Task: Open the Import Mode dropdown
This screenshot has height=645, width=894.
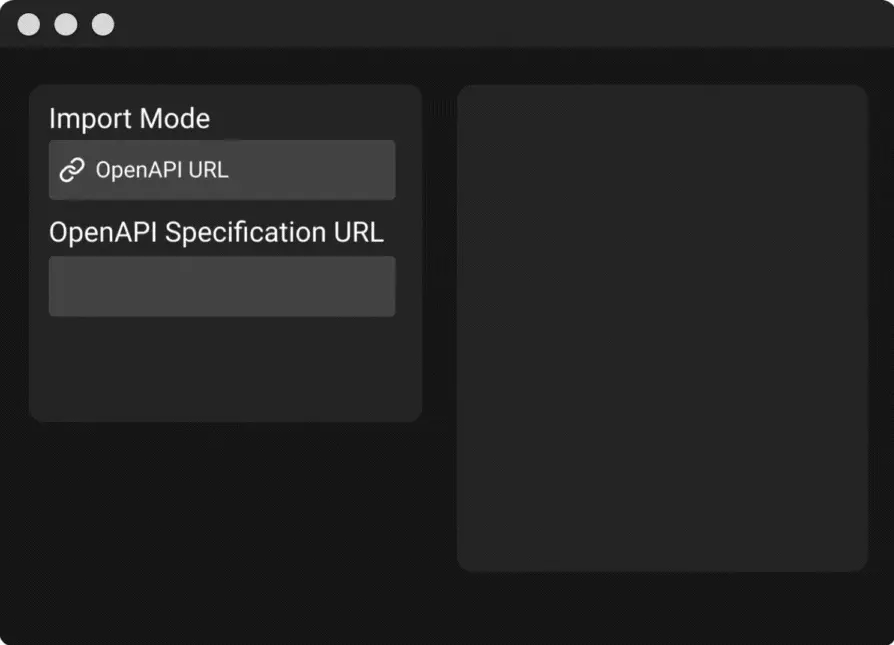Action: point(221,170)
